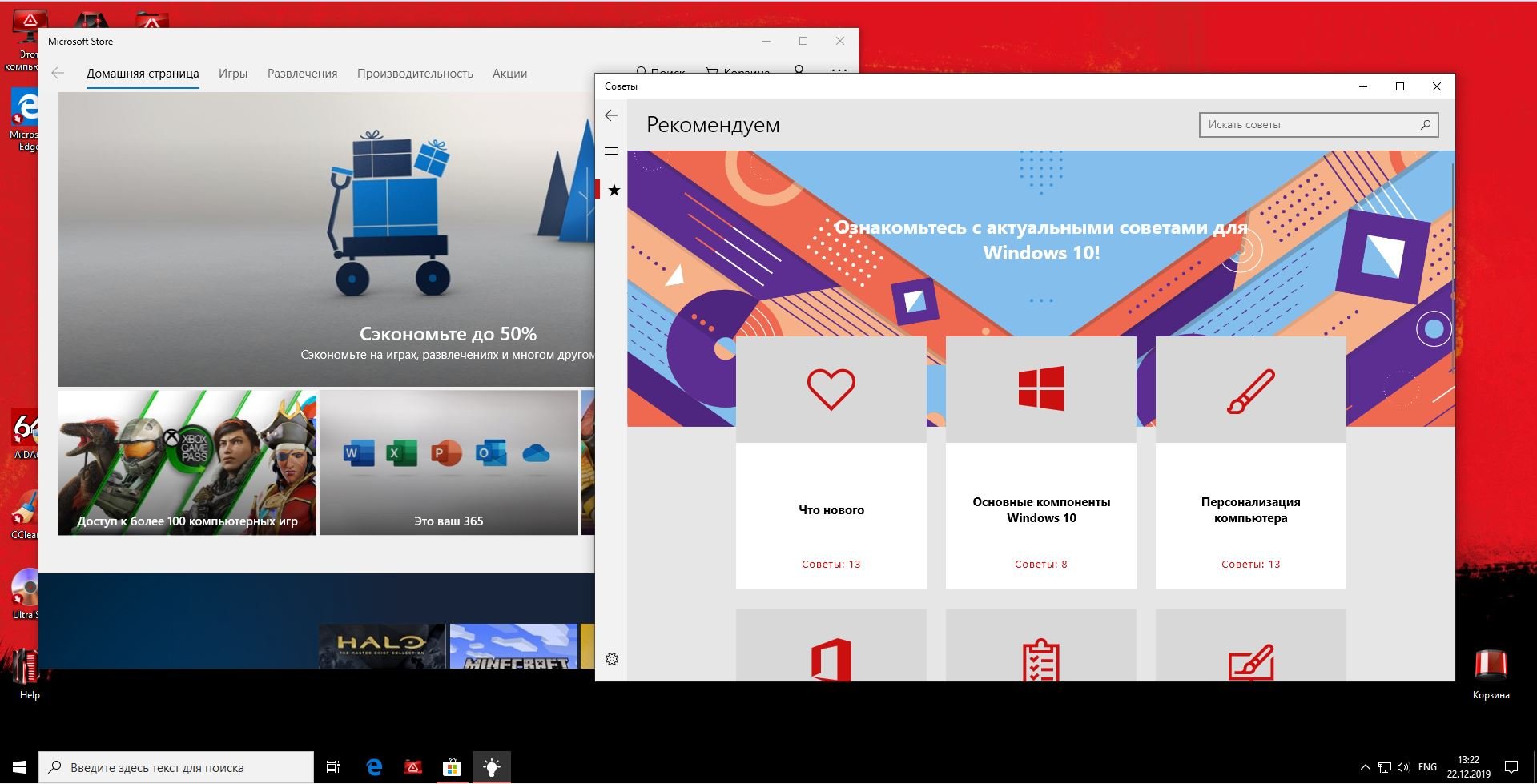Click 'Советы: 13' under Что нового
This screenshot has height=784, width=1537.
831,564
